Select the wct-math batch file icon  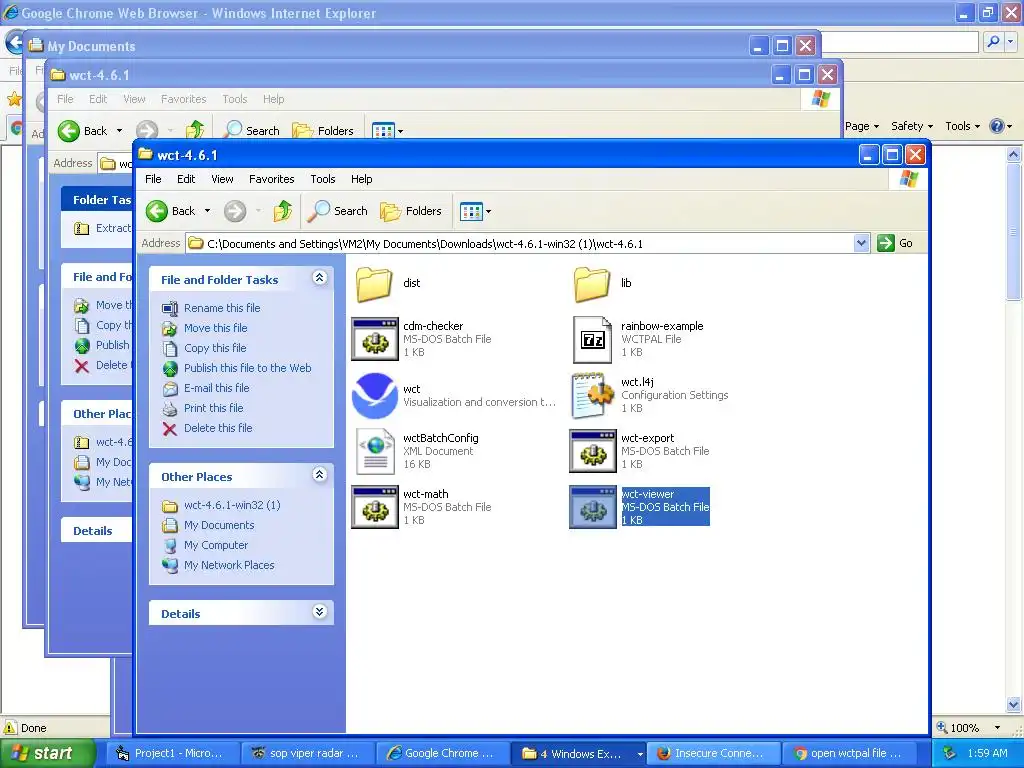[x=375, y=507]
